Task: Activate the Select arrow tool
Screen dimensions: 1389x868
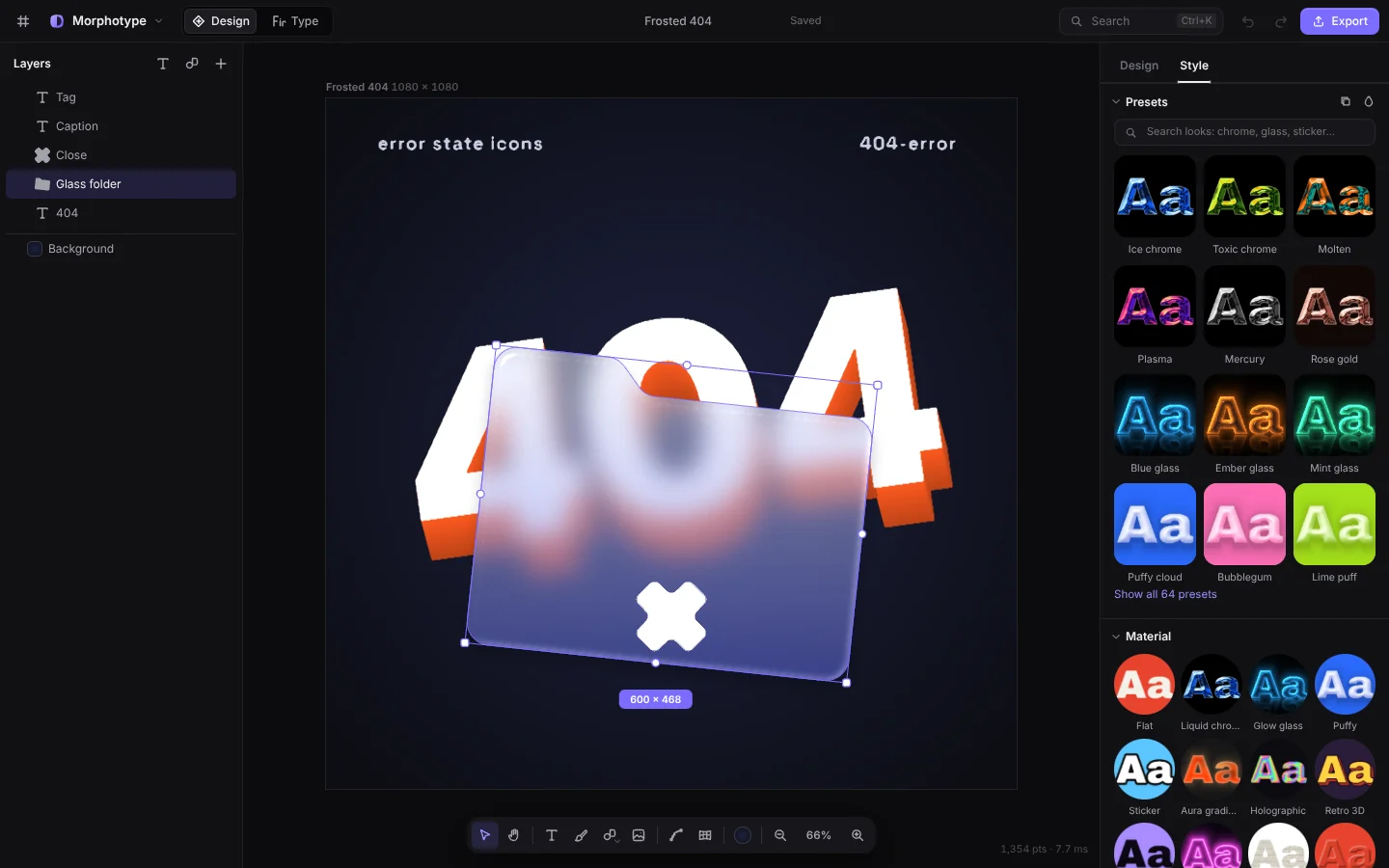Action: [485, 835]
